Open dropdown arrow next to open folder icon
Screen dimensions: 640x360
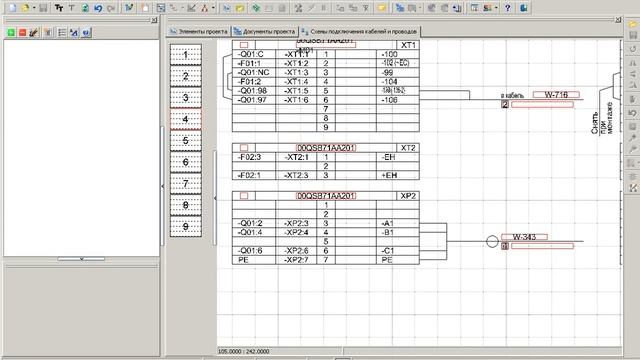point(34,7)
